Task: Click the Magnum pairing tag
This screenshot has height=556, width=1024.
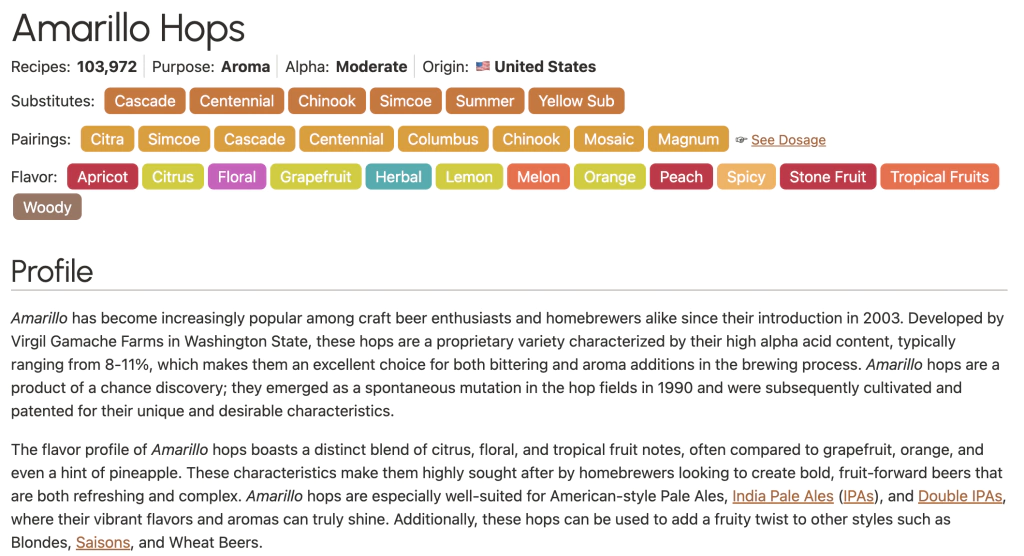Action: coord(688,139)
